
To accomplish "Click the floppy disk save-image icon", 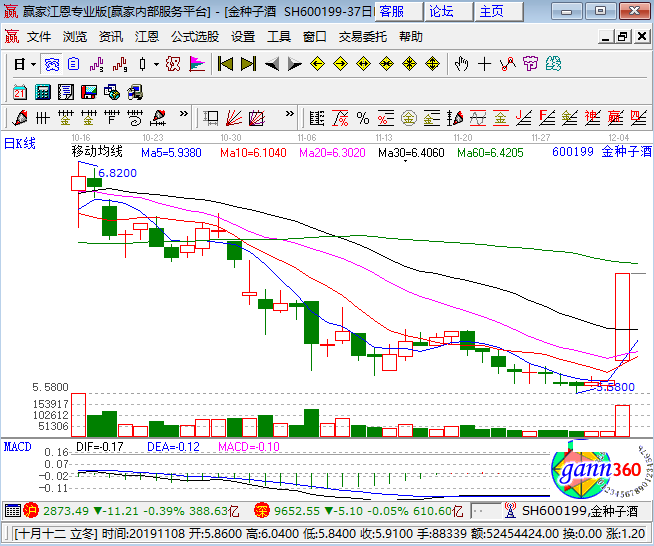I will coord(88,92).
